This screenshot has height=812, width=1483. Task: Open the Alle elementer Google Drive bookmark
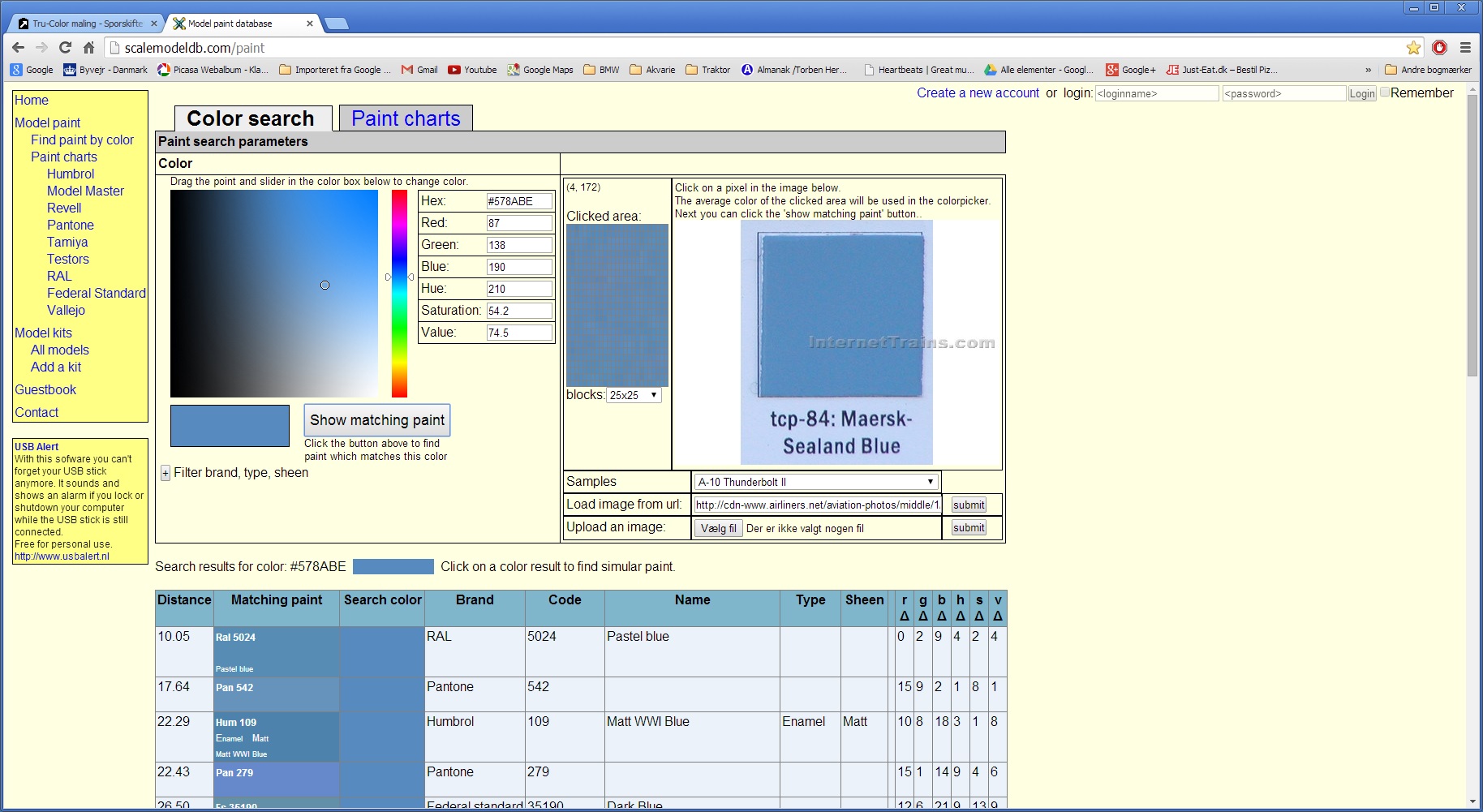click(x=1038, y=70)
